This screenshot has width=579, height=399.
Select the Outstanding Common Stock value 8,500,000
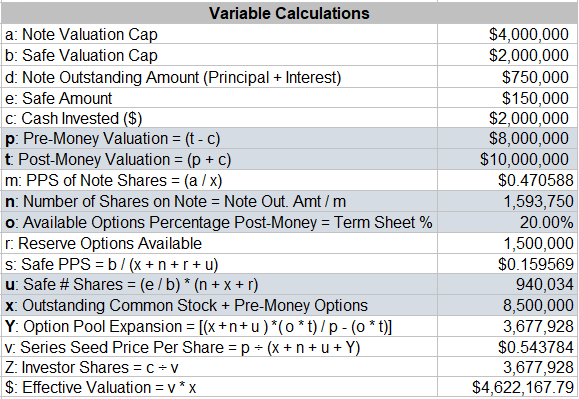click(507, 305)
